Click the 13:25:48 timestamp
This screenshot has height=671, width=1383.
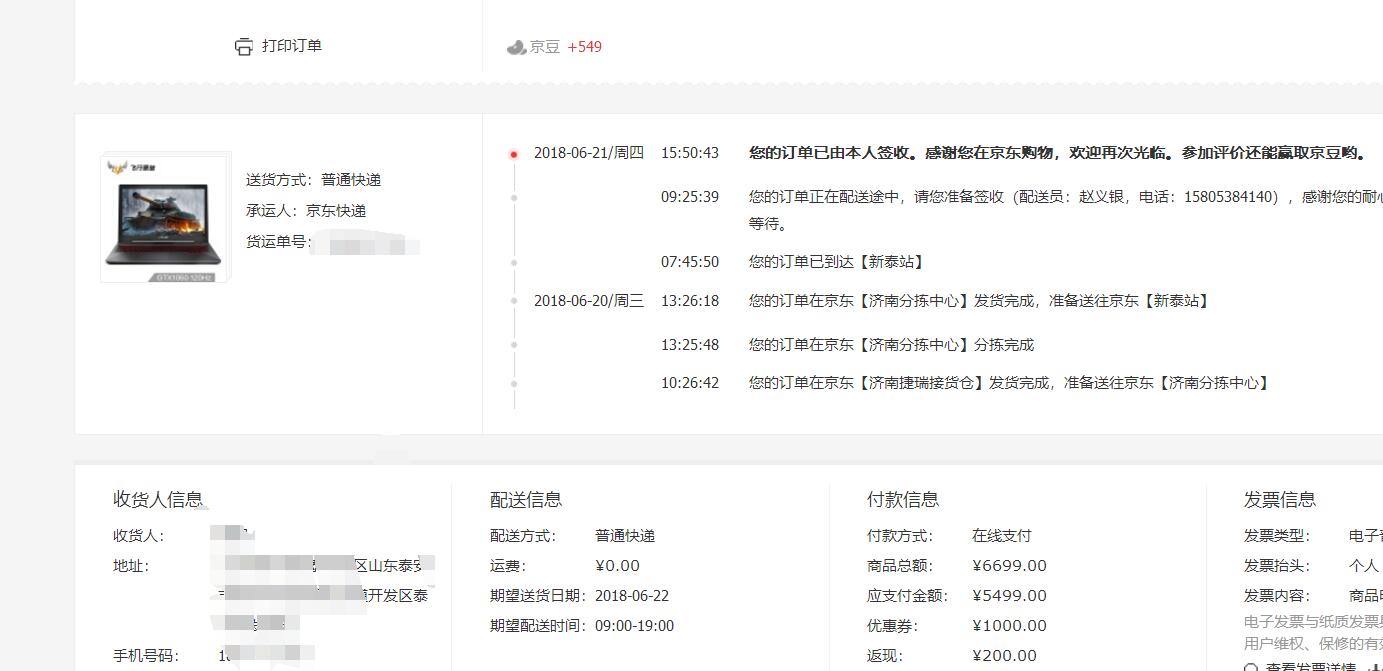690,345
